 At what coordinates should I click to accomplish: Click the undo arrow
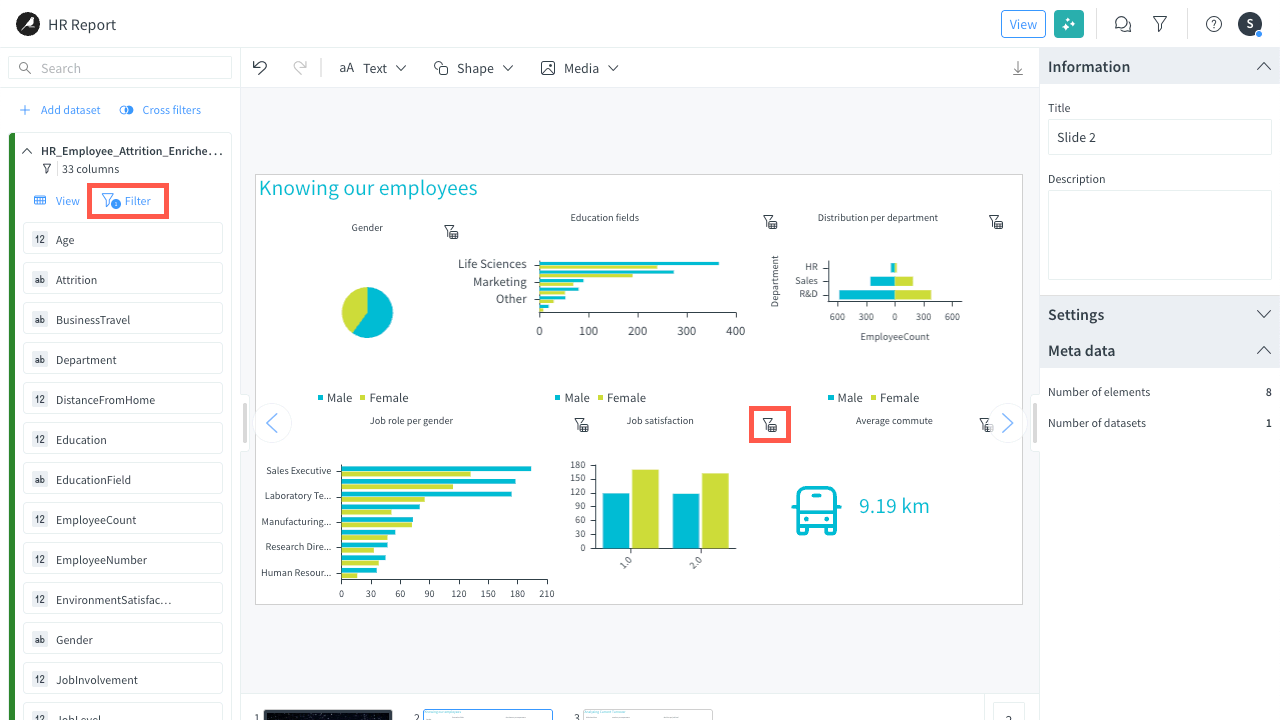tap(260, 67)
